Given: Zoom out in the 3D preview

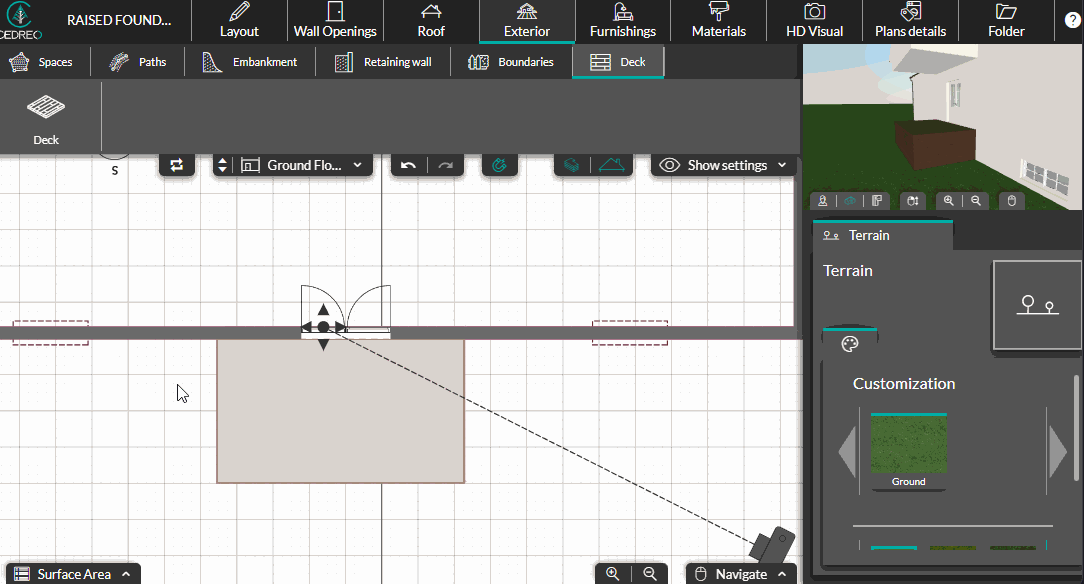Looking at the screenshot, I should pos(976,201).
